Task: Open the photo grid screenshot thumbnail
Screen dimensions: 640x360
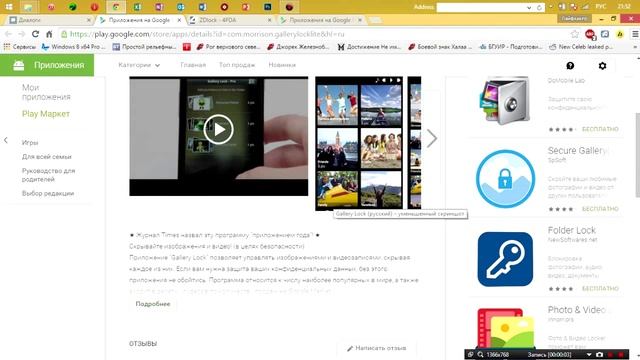Action: [359, 143]
